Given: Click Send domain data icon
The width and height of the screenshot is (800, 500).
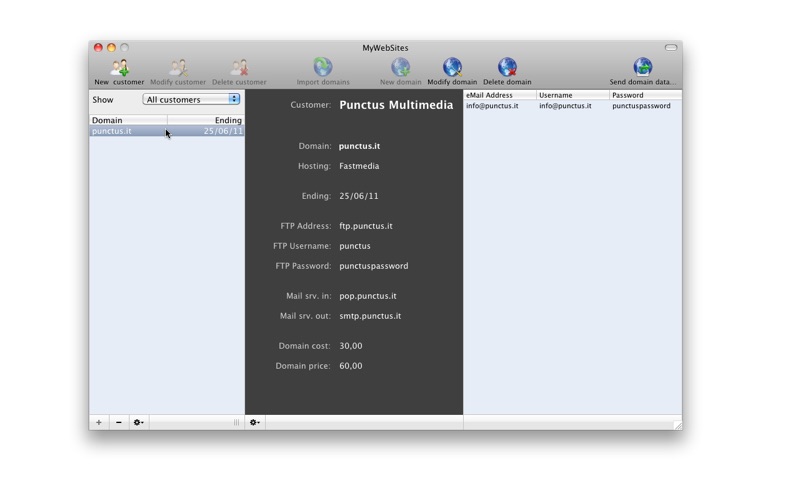Looking at the screenshot, I should point(642,67).
